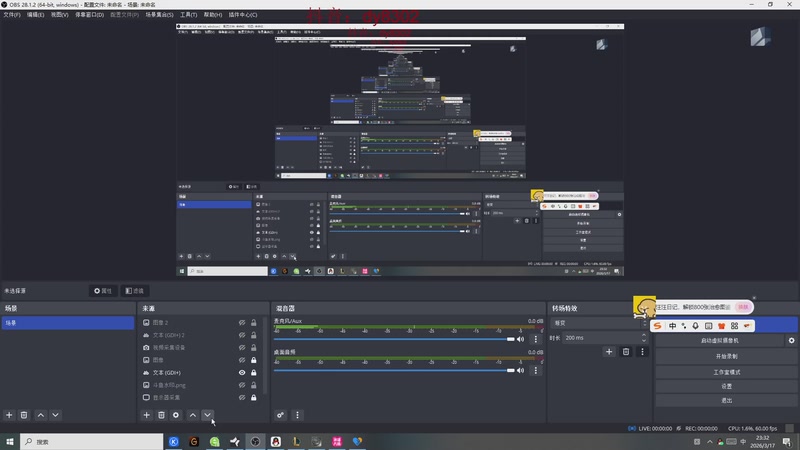Viewport: 800px width, 450px height.
Task: Click the 滤镜 filters button
Action: [135, 291]
